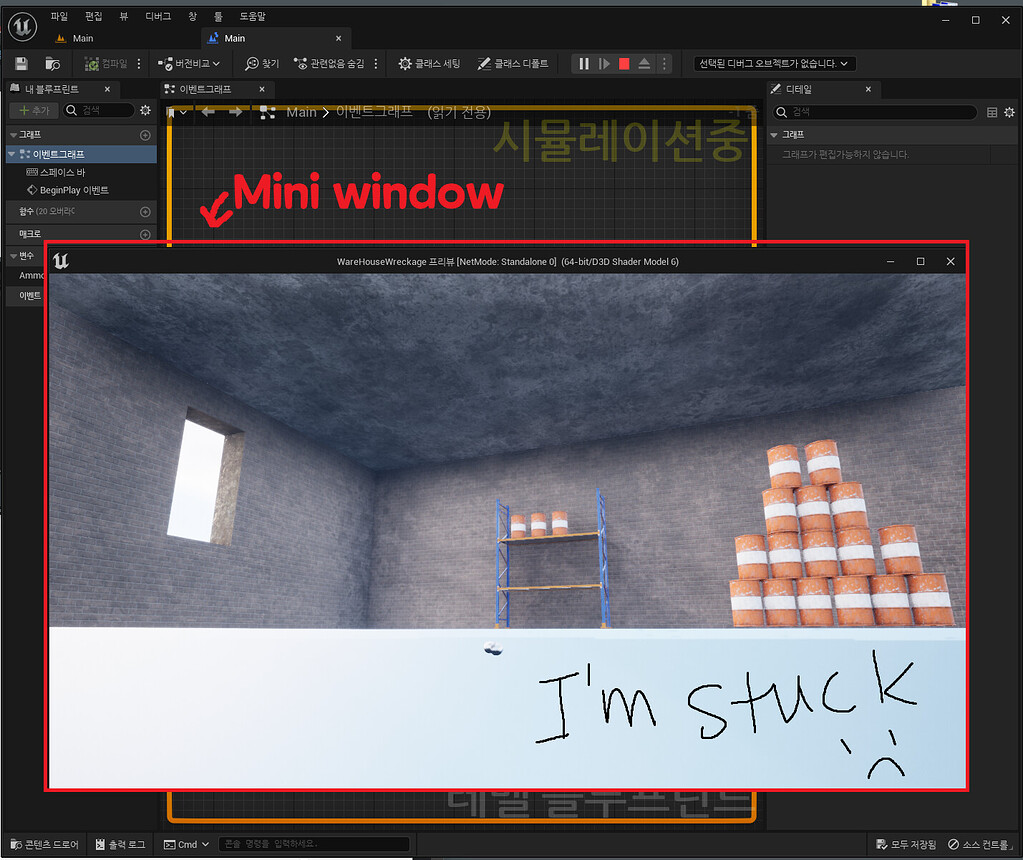This screenshot has width=1023, height=860.
Task: Click the 추가 (Add) button
Action: click(34, 110)
